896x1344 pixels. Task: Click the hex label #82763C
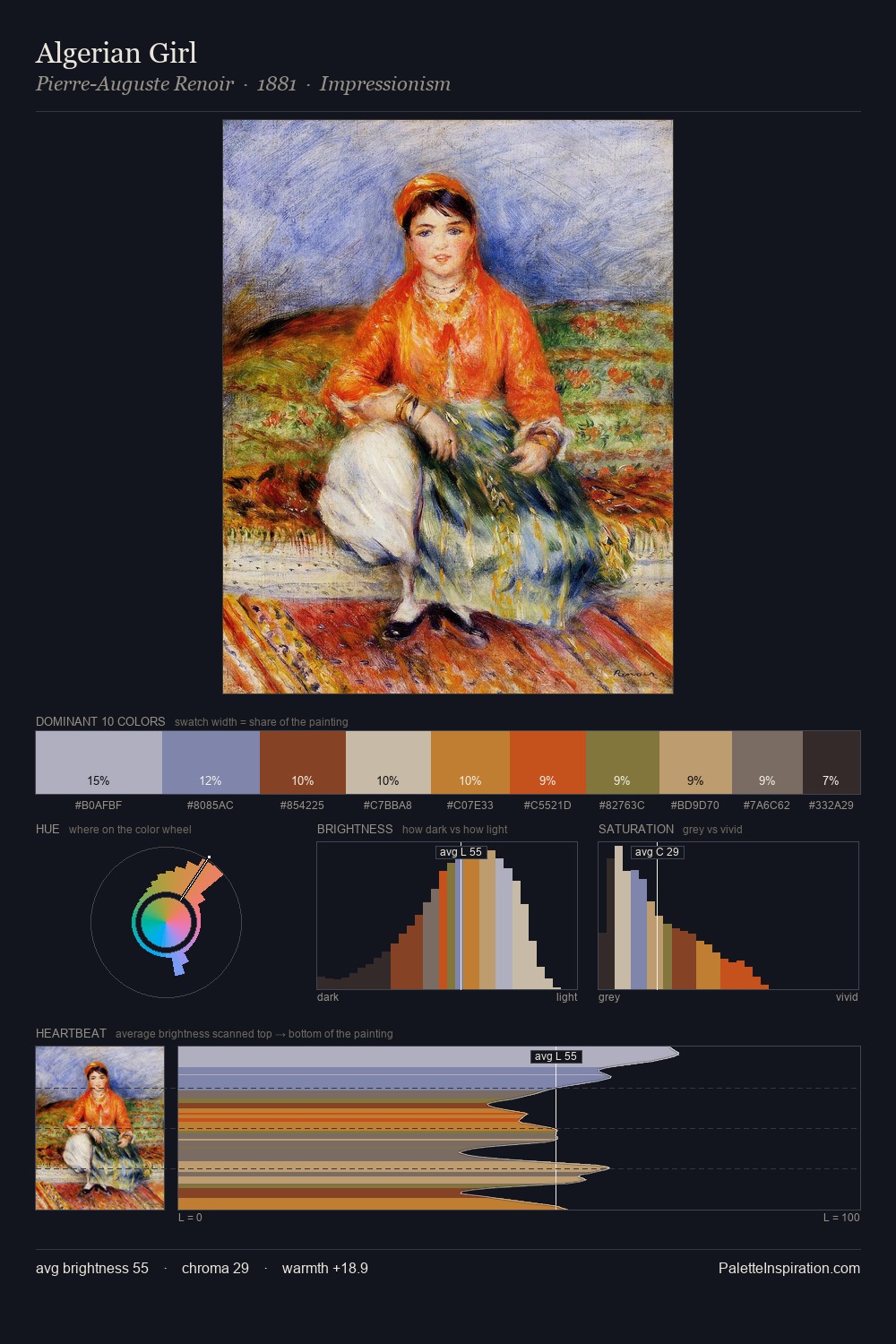coord(623,806)
